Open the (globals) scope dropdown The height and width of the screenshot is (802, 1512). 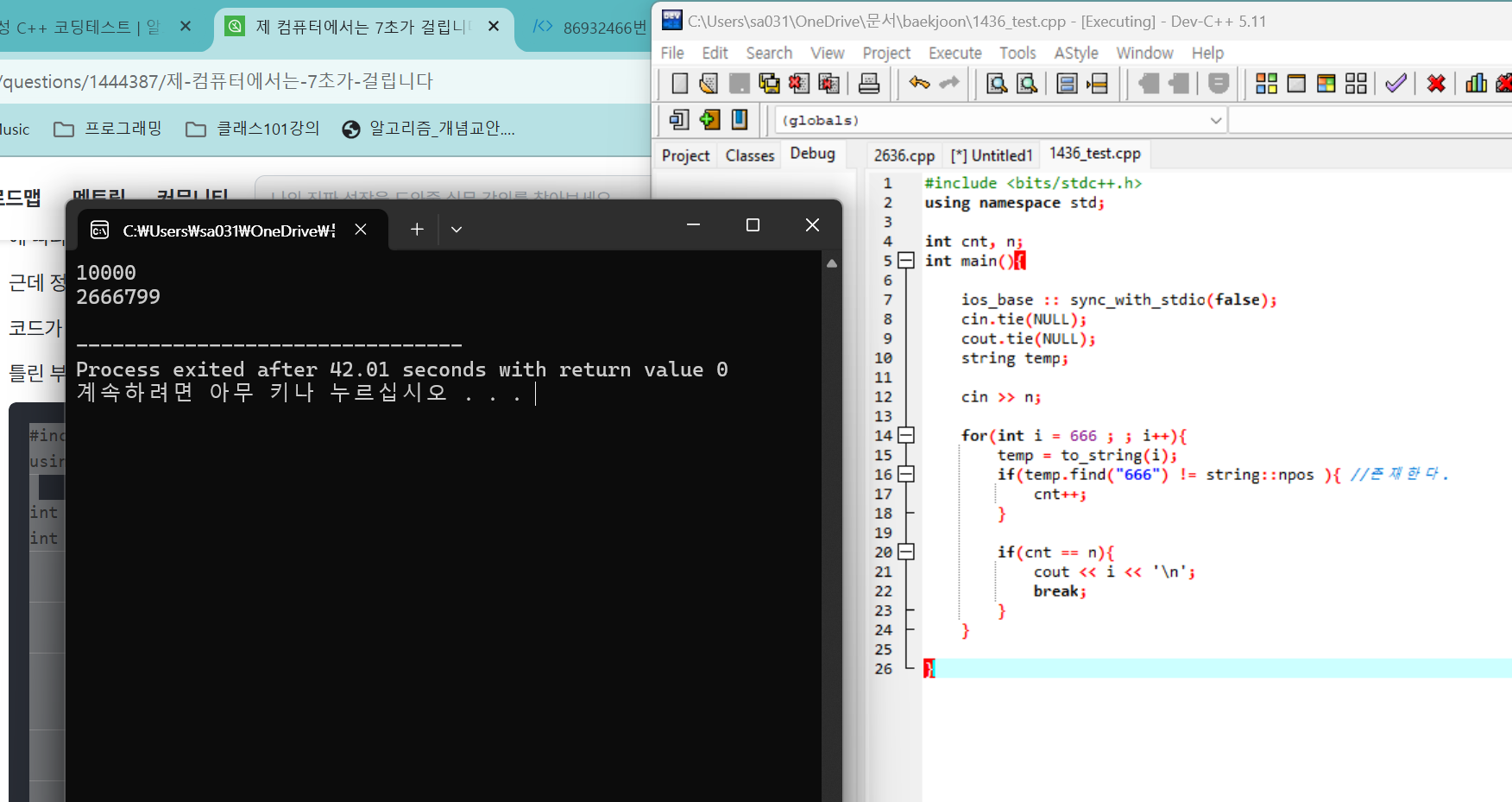1216,120
